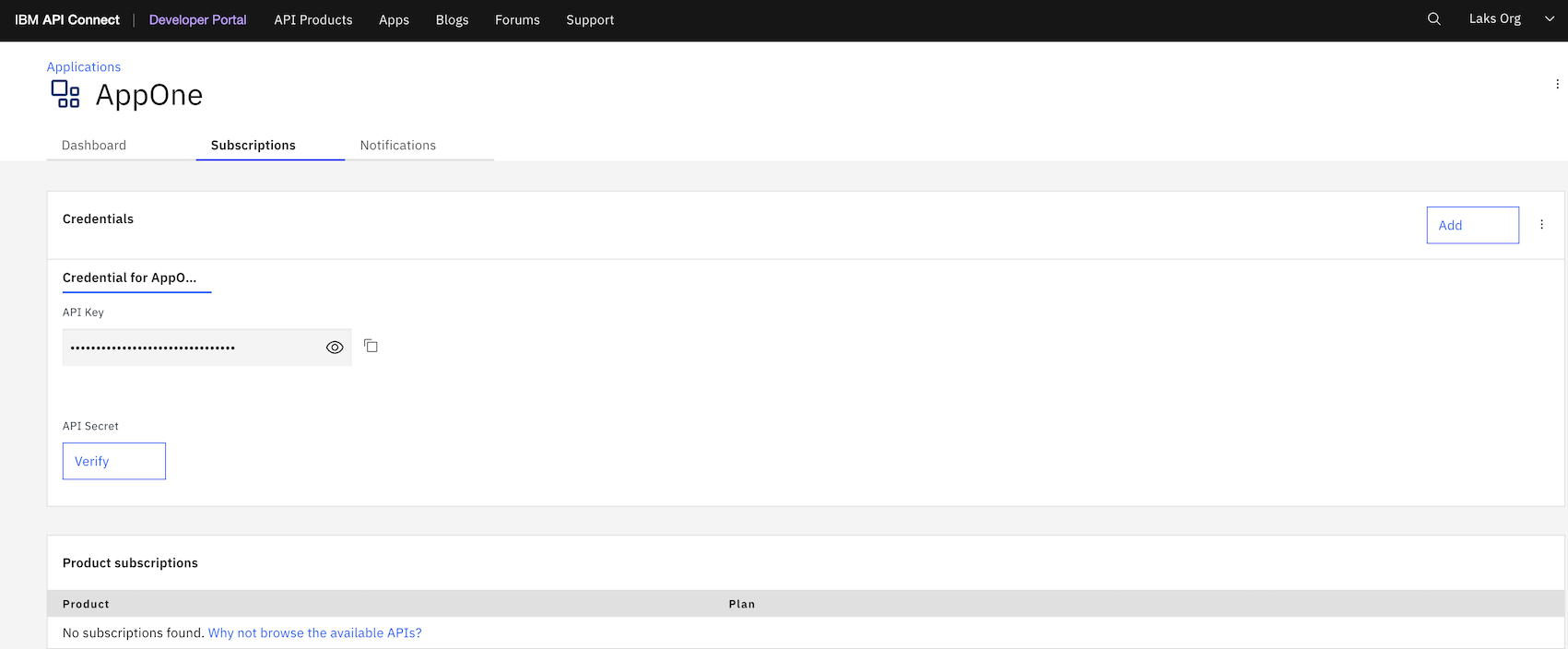1568x649 pixels.
Task: Switch to the Notifications tab
Action: 397,146
